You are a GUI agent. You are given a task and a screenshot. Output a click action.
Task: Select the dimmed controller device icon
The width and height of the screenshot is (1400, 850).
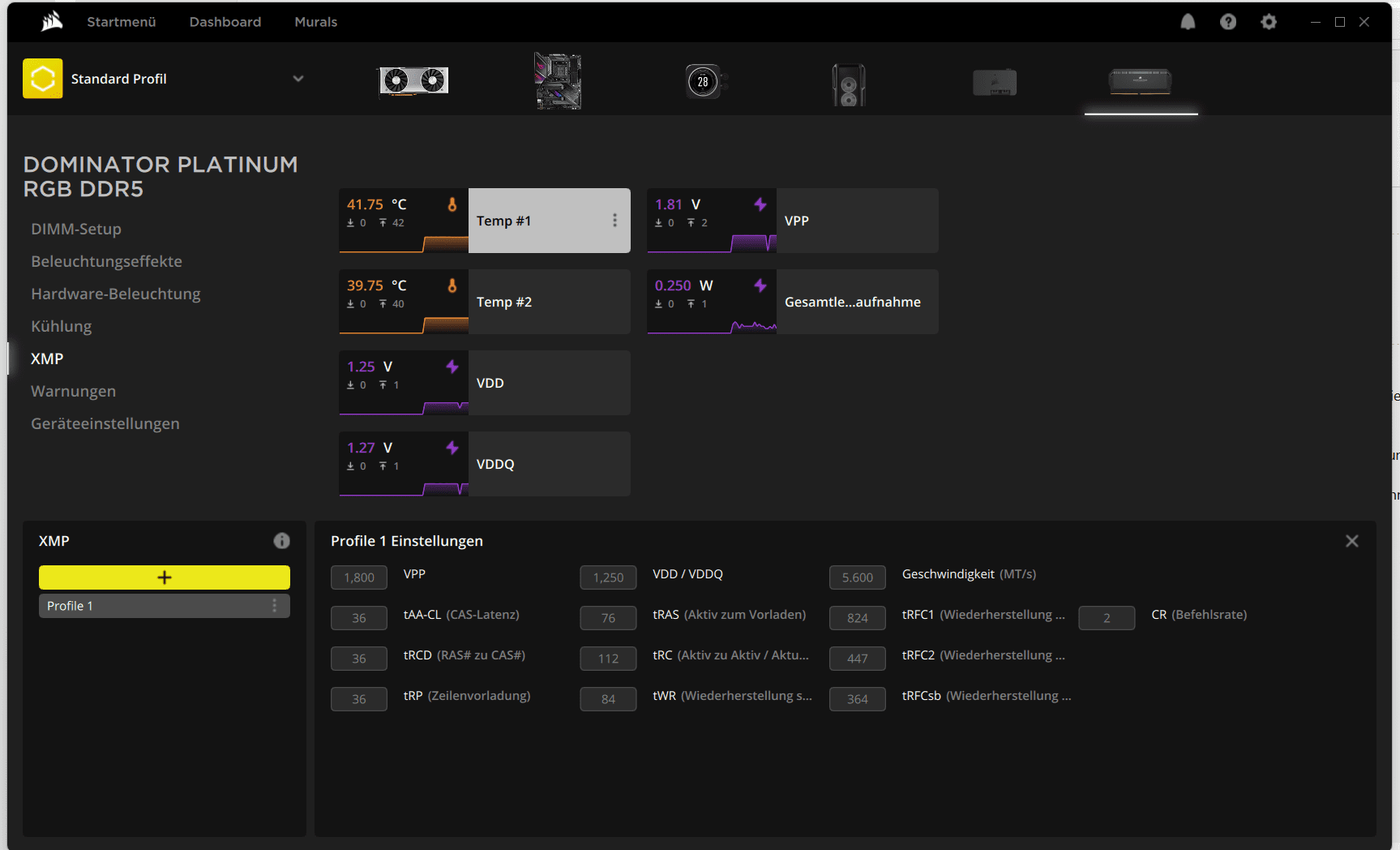(x=995, y=82)
